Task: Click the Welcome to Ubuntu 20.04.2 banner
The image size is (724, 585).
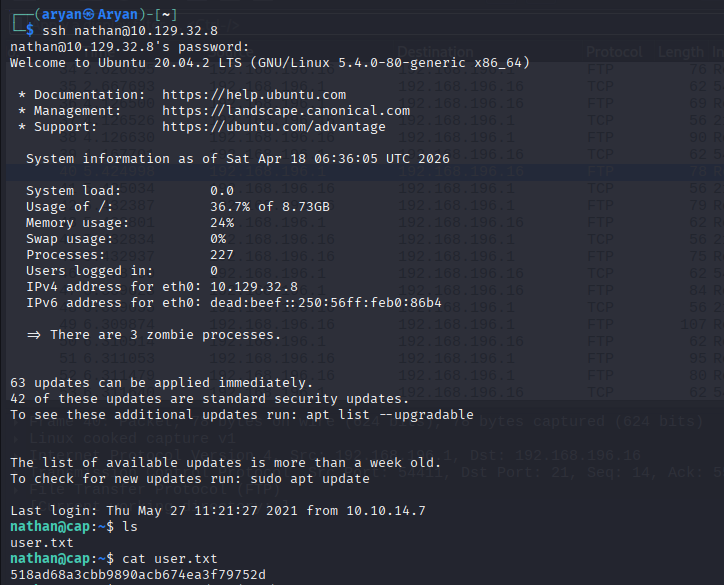Action: 270,63
